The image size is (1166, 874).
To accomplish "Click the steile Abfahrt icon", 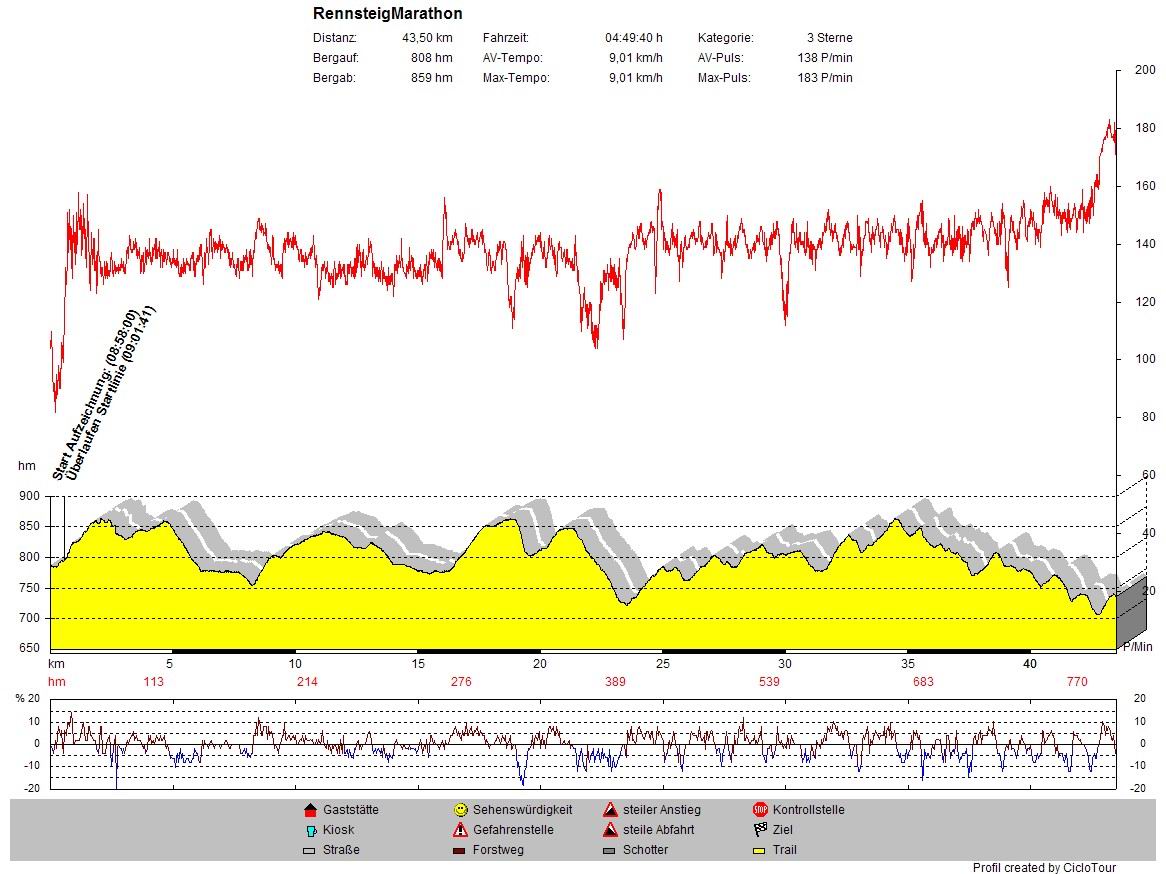I will (610, 830).
